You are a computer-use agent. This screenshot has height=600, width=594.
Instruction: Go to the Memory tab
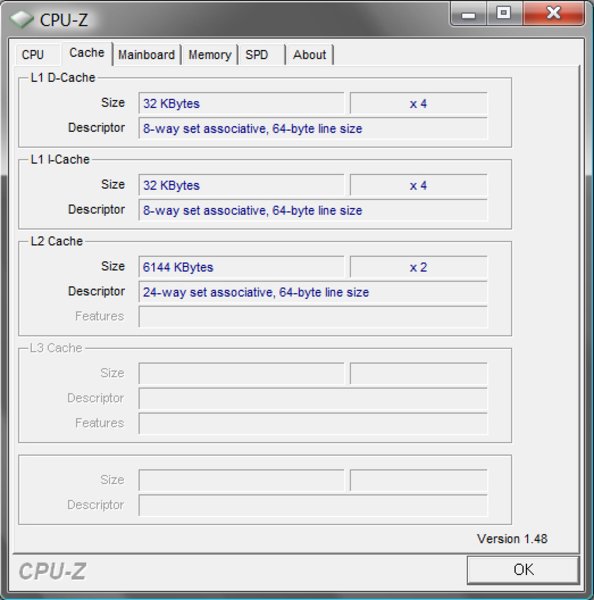point(210,55)
